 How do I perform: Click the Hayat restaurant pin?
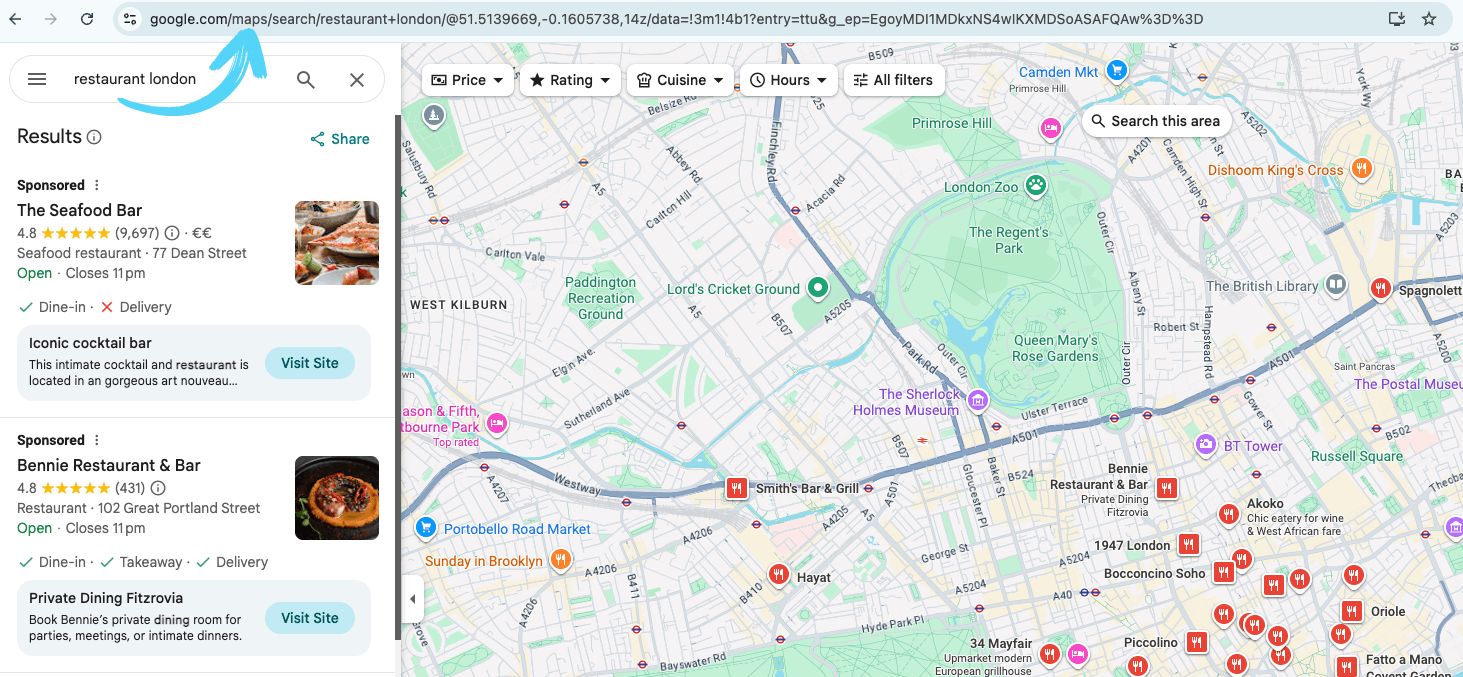pos(779,575)
